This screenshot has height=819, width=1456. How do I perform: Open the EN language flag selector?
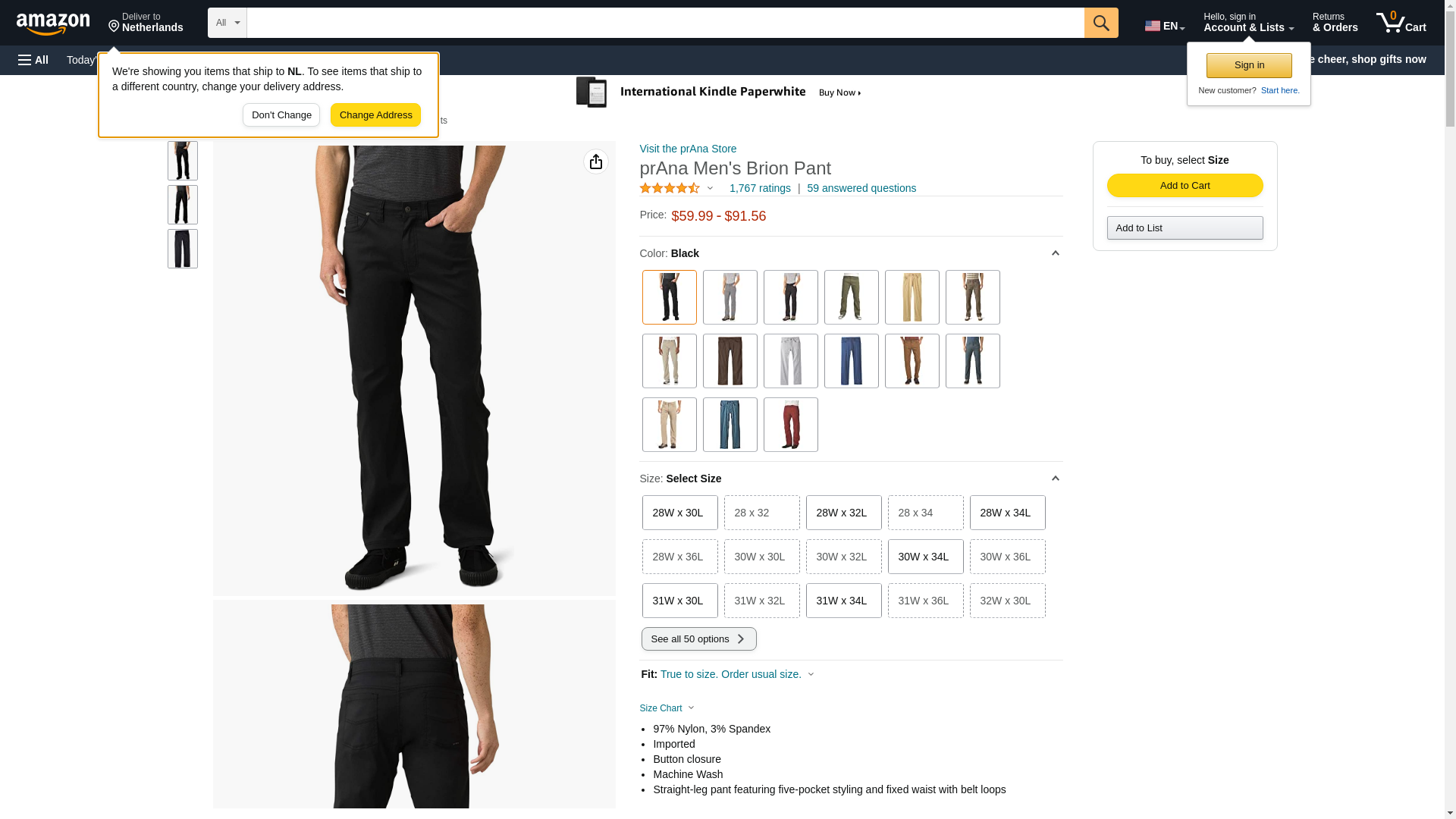[x=1165, y=26]
